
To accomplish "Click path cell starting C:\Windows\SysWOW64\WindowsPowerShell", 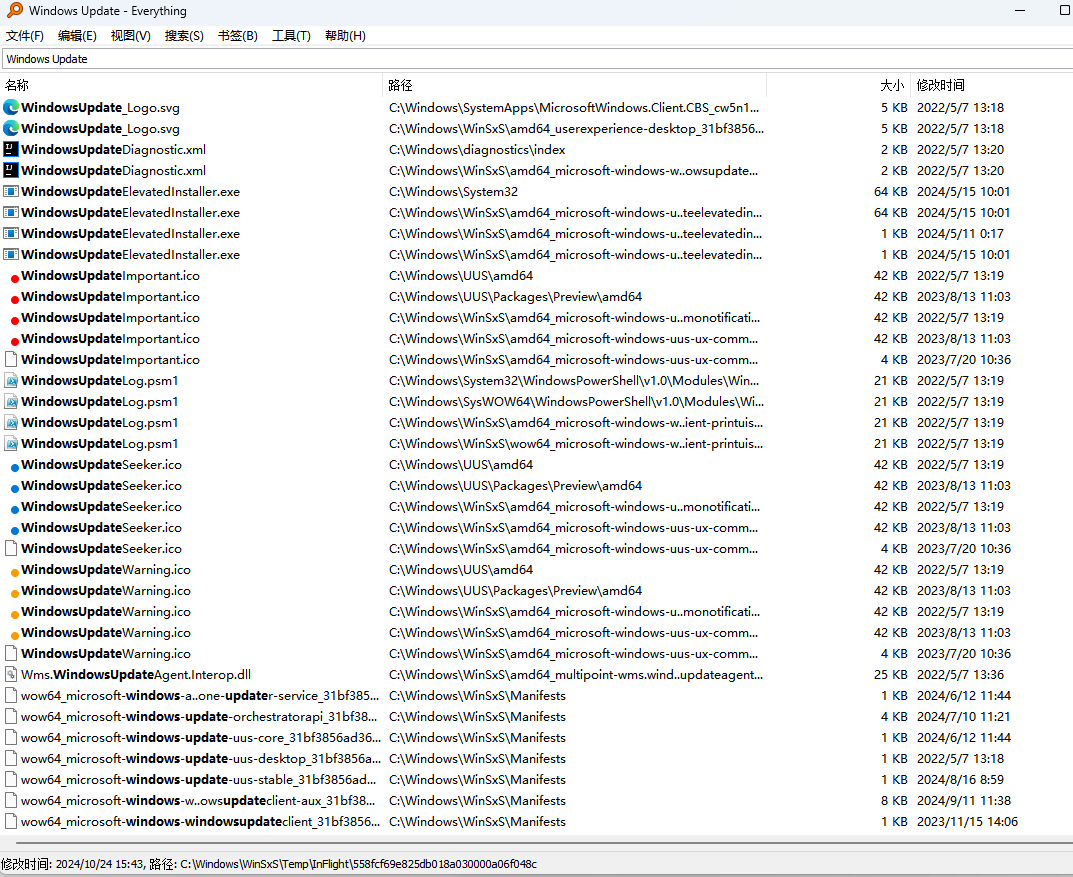I will [x=576, y=402].
